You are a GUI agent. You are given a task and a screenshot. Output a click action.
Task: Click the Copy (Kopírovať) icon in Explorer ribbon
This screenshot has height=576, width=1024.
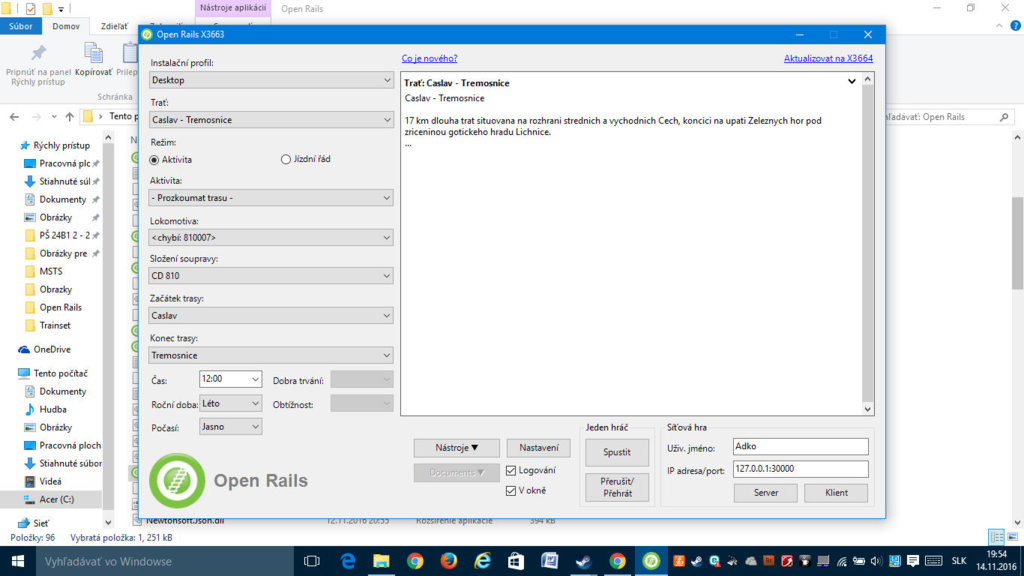pyautogui.click(x=93, y=60)
